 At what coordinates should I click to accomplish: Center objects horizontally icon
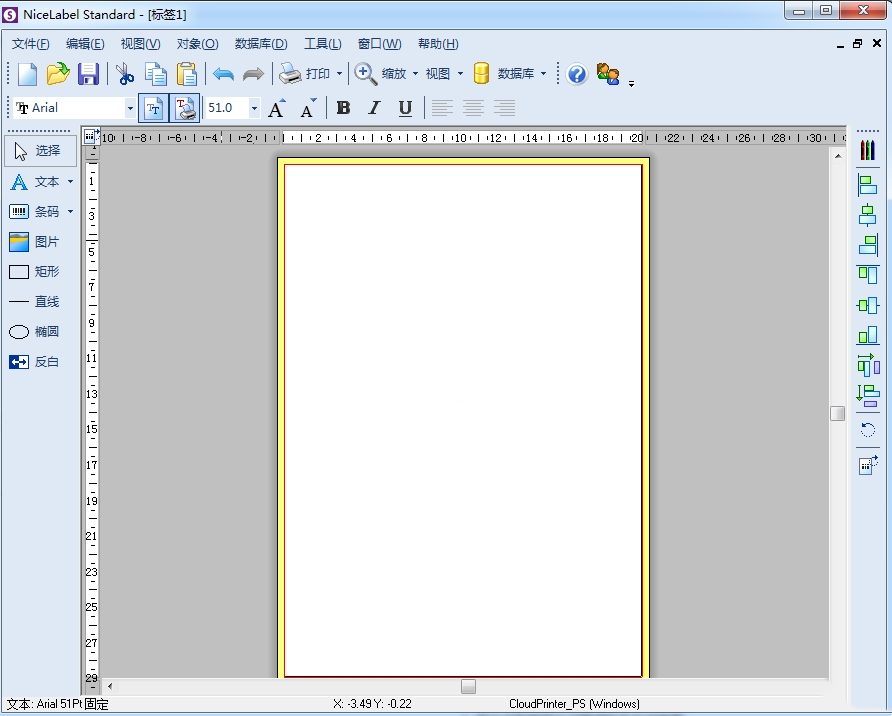(x=868, y=216)
